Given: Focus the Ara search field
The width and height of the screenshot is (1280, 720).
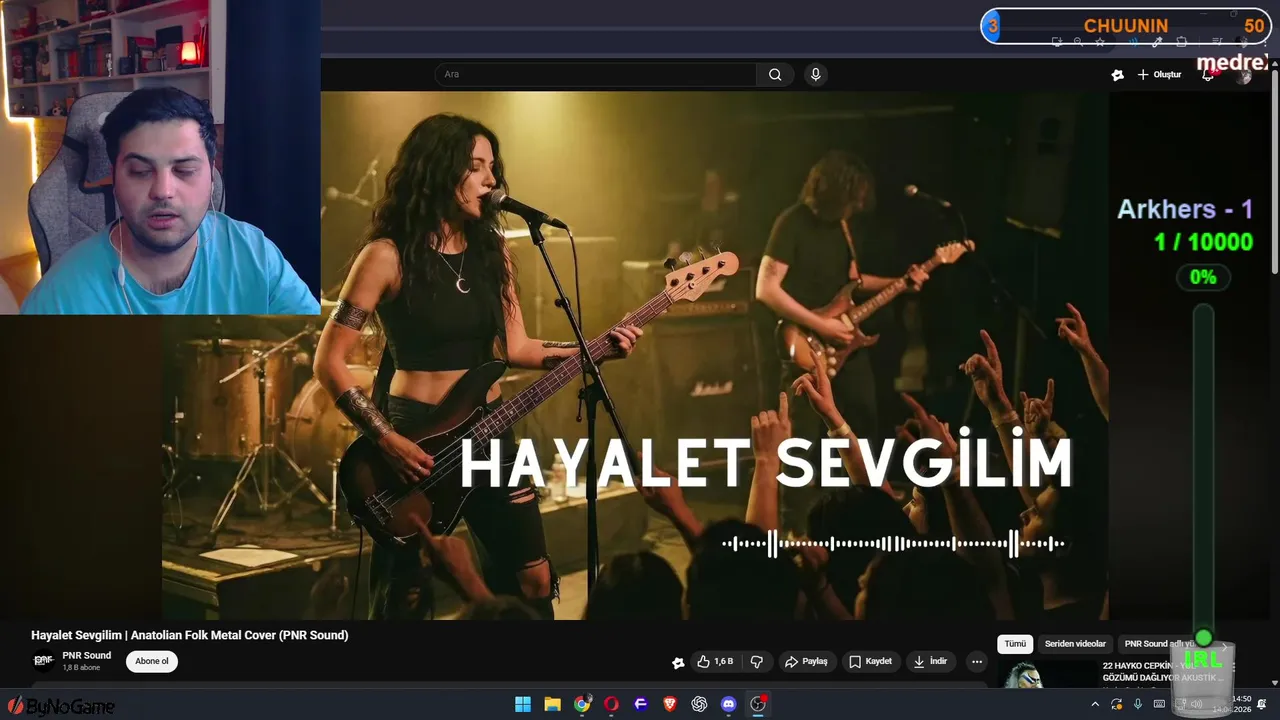Looking at the screenshot, I should pos(596,74).
